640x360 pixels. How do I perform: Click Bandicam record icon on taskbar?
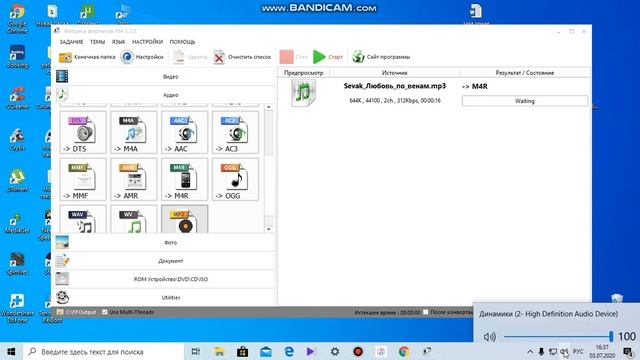click(x=358, y=351)
